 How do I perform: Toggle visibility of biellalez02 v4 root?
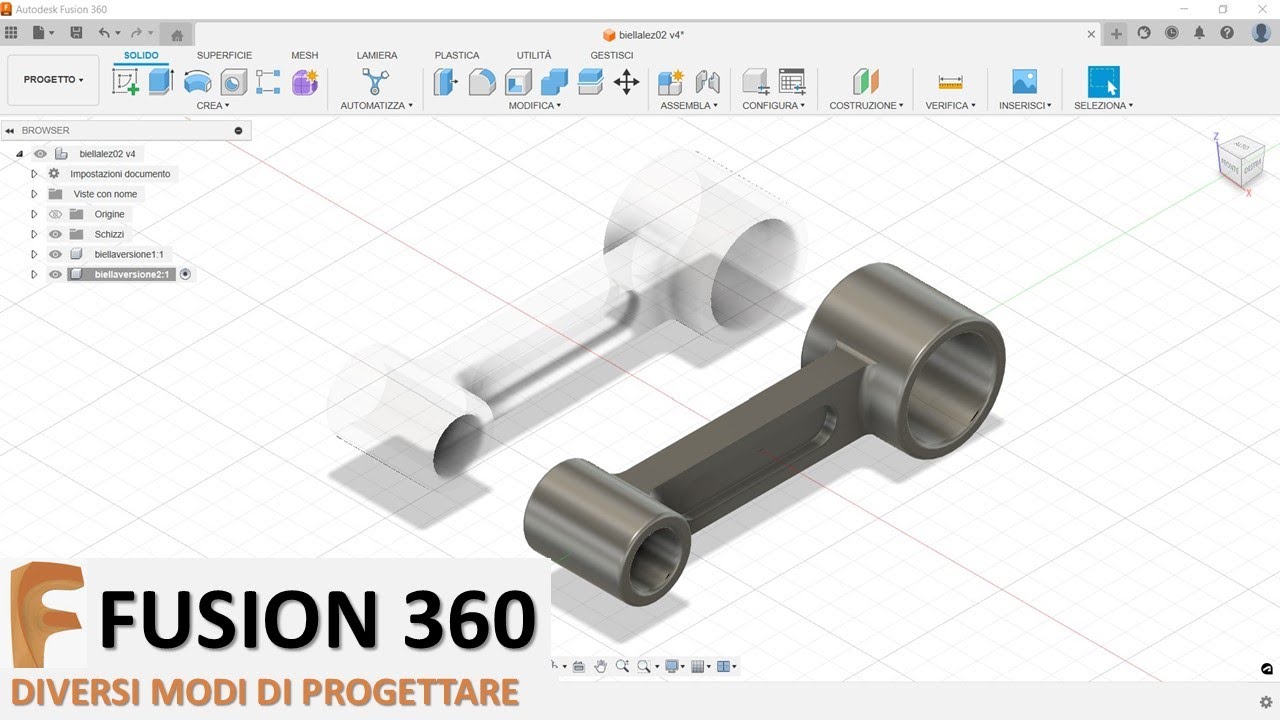coord(40,154)
